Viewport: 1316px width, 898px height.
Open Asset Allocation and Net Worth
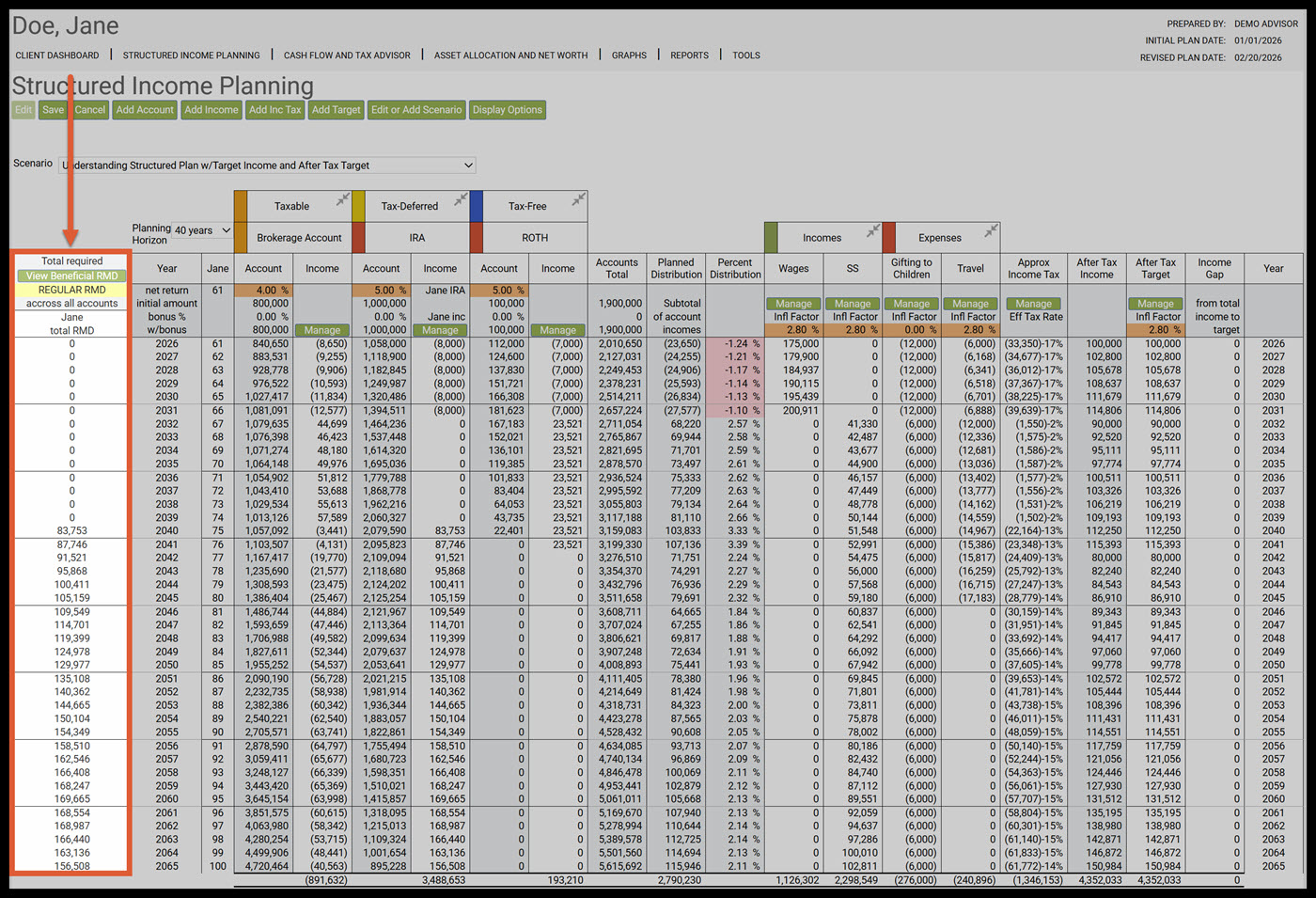(x=510, y=55)
